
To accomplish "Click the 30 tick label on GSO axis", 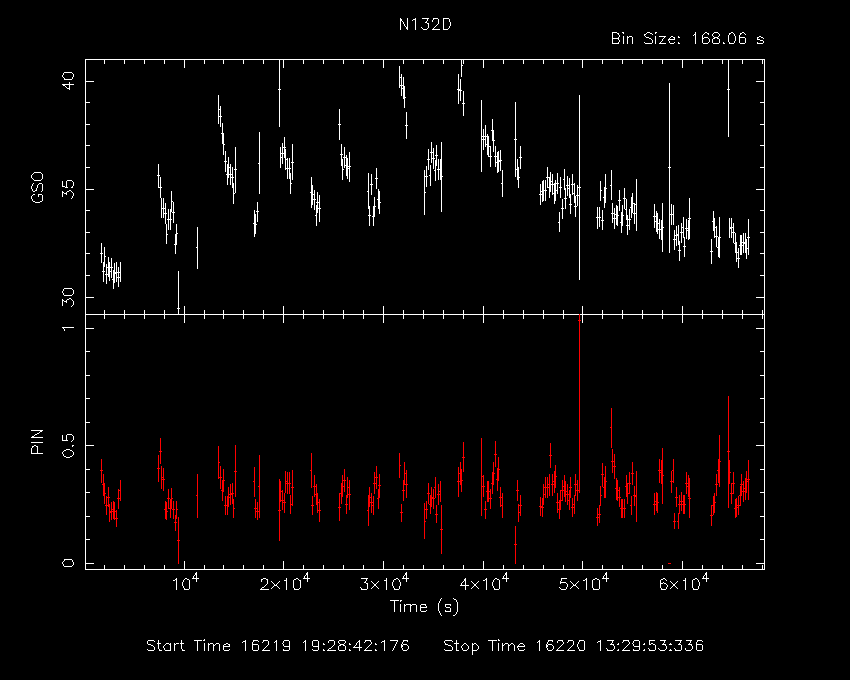I will [69, 297].
